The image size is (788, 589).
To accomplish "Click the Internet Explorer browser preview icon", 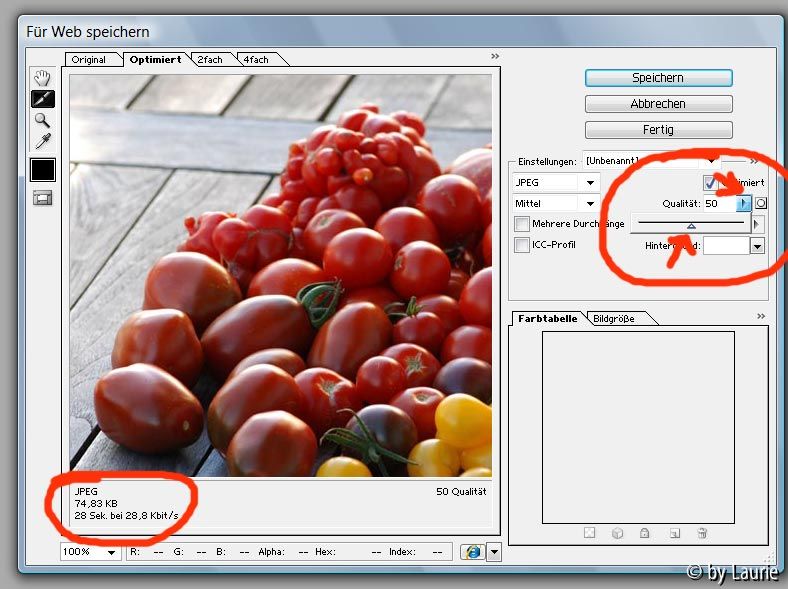I will [473, 552].
